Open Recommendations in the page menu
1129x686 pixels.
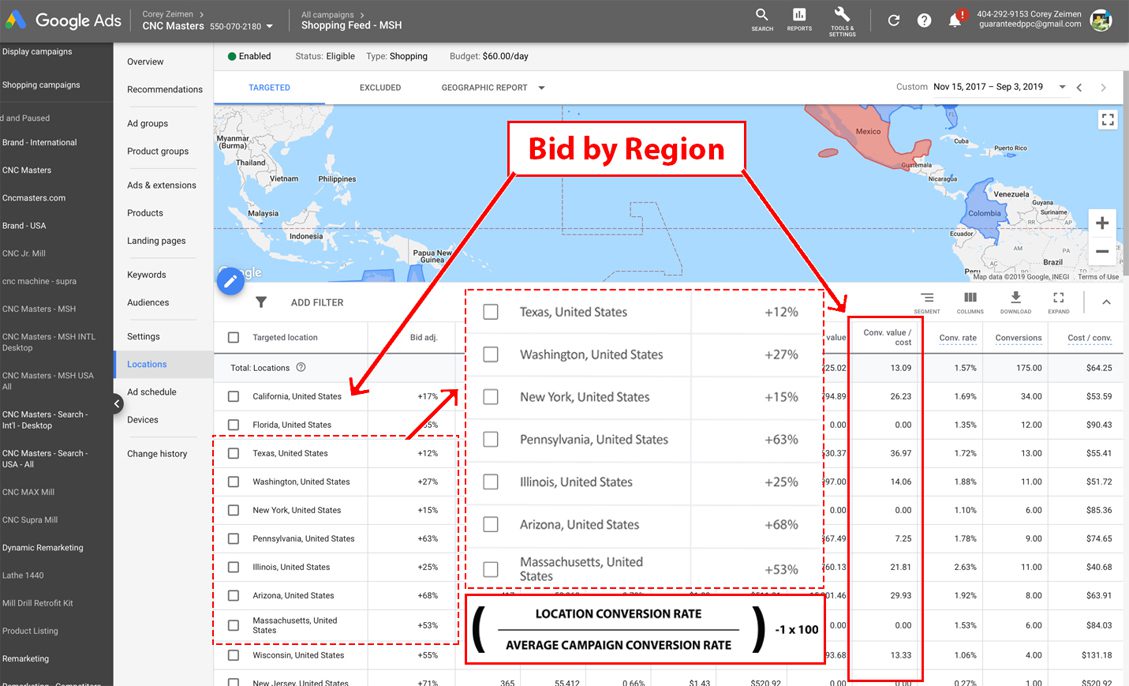(165, 89)
